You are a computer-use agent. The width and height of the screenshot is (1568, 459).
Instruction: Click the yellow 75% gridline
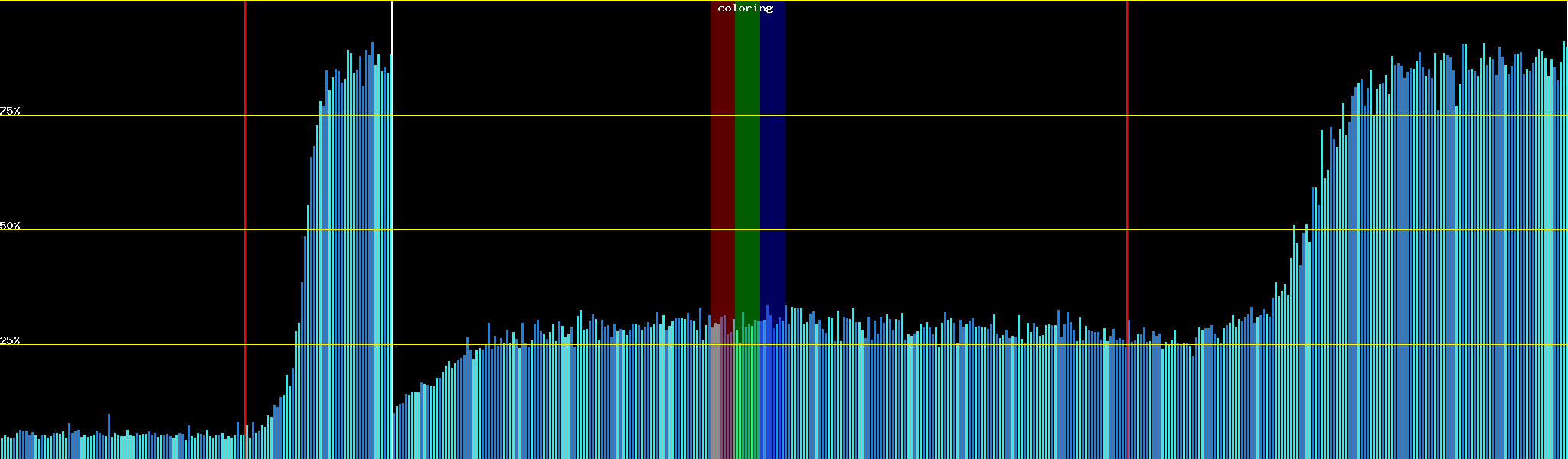(919, 116)
